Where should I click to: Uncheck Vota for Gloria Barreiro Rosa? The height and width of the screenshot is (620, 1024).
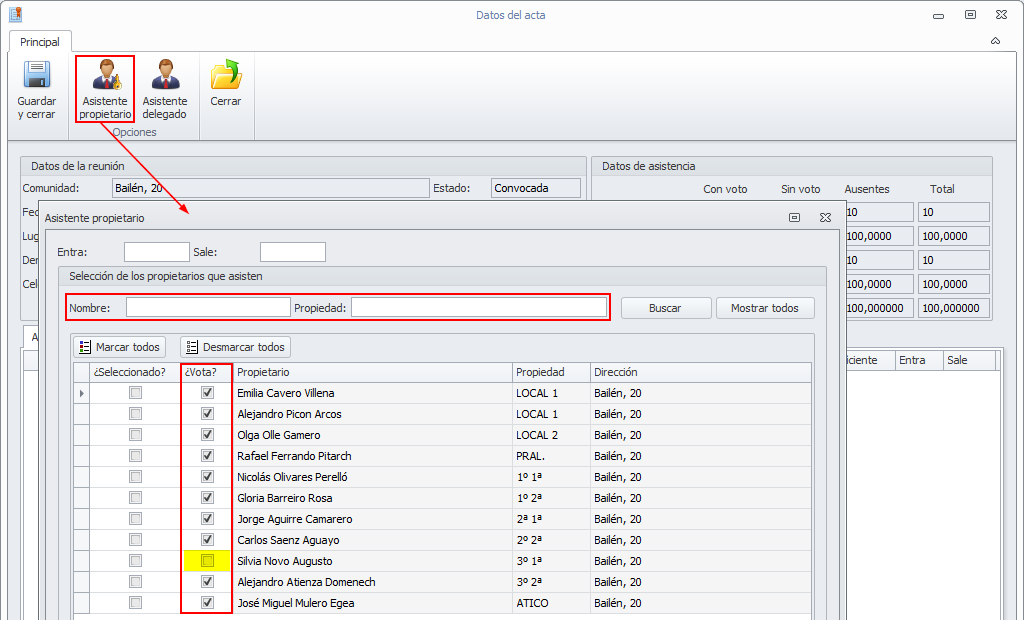click(207, 497)
